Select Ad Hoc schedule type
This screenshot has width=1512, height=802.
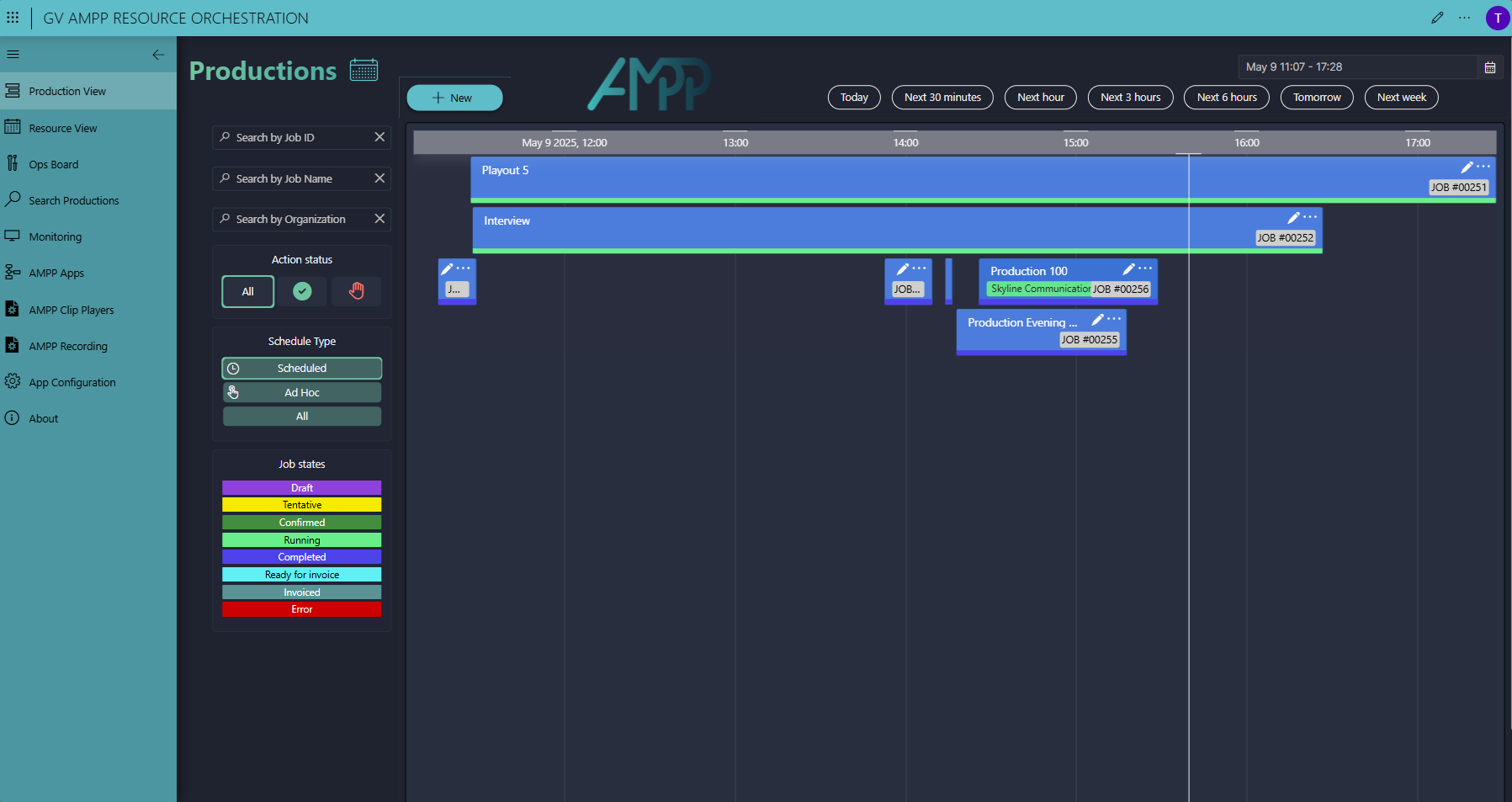point(302,393)
